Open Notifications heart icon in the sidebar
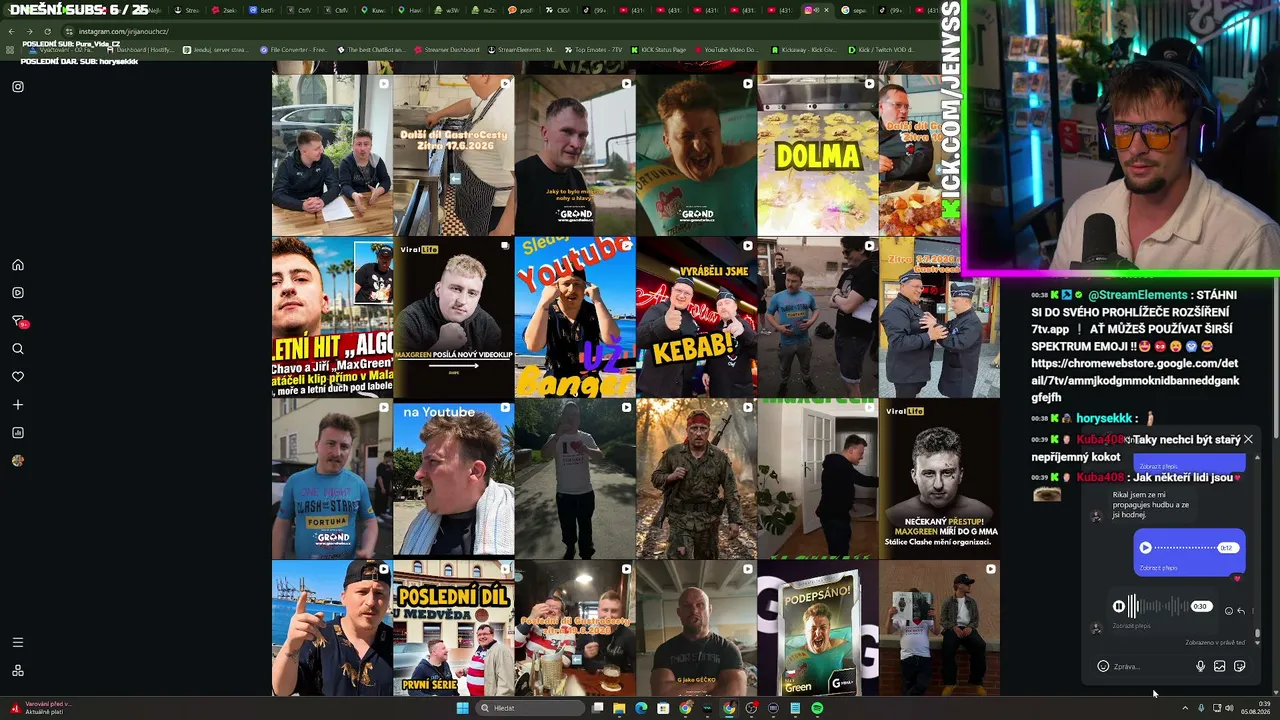Image resolution: width=1280 pixels, height=720 pixels. tap(18, 377)
